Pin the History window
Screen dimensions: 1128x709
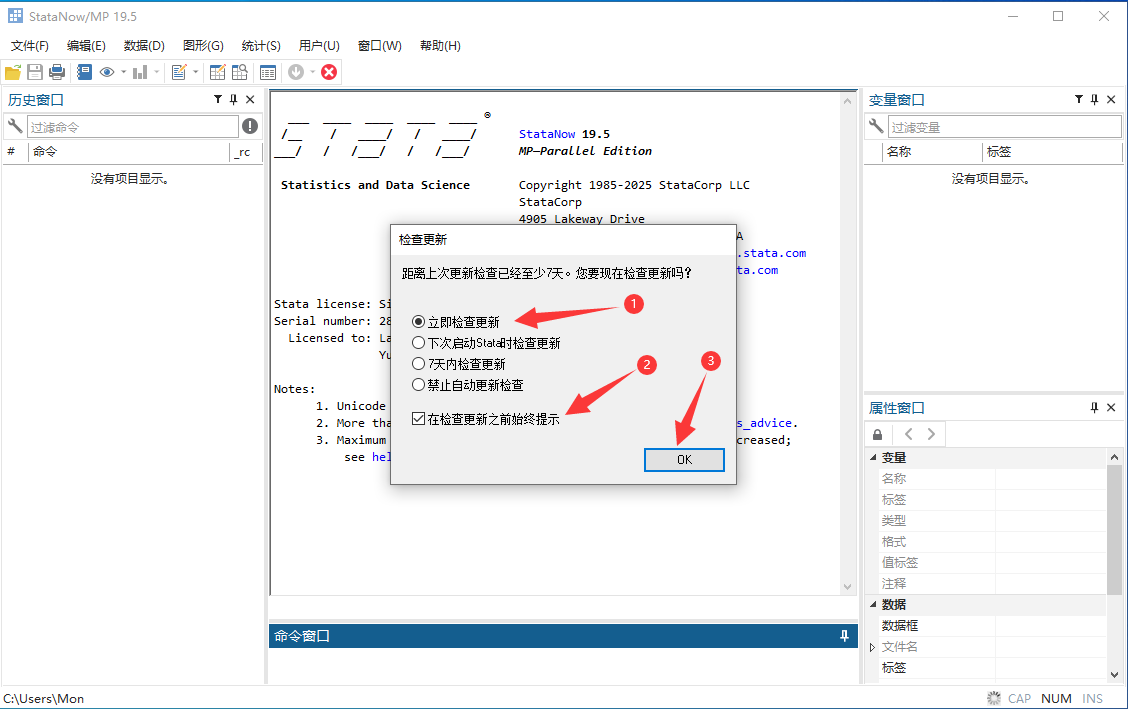click(233, 99)
